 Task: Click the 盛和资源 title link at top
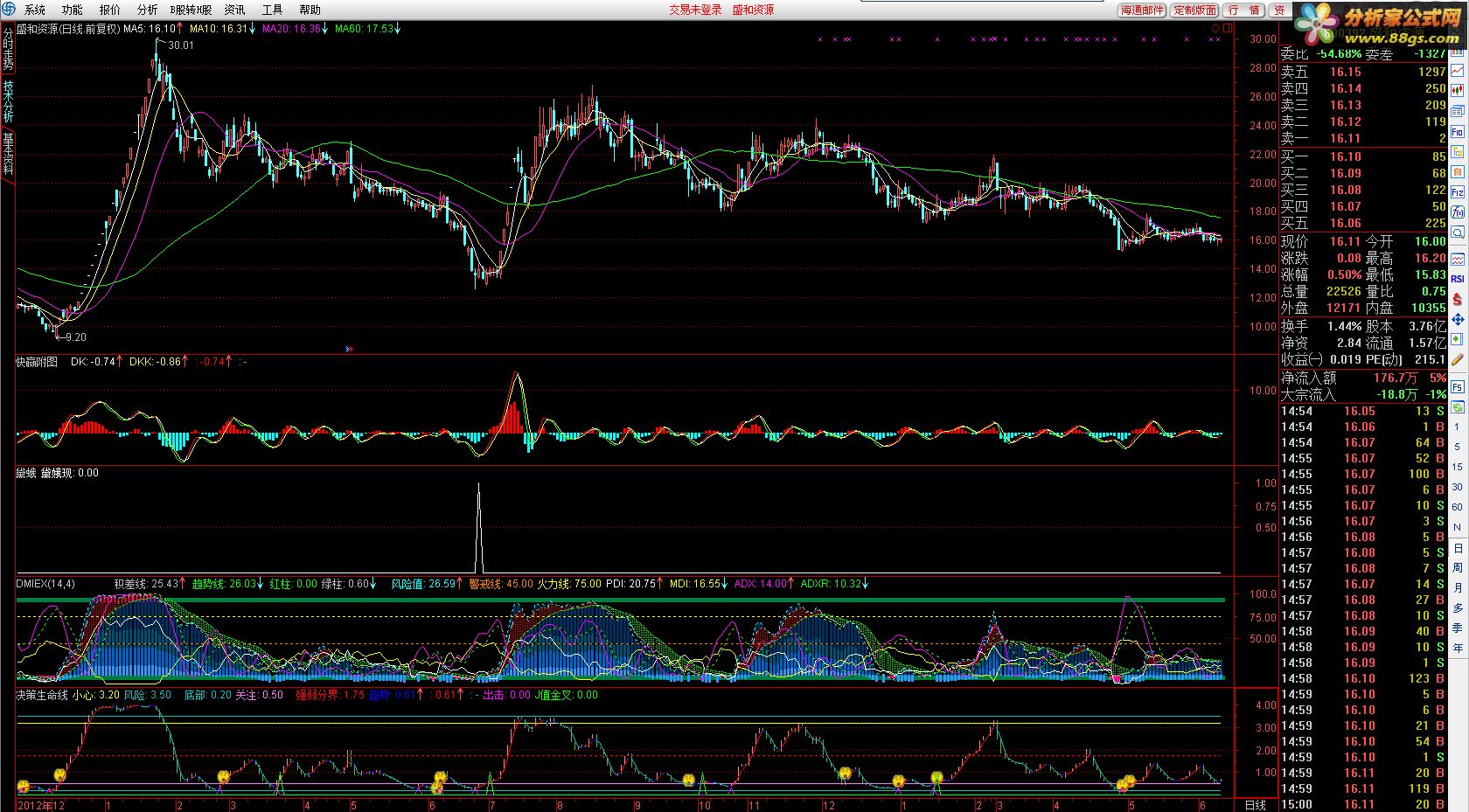pos(753,10)
